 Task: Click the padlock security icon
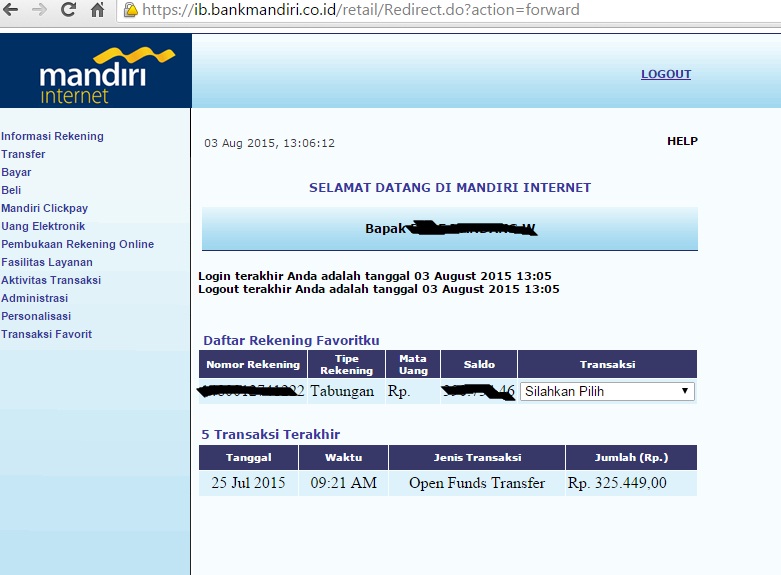(x=130, y=9)
